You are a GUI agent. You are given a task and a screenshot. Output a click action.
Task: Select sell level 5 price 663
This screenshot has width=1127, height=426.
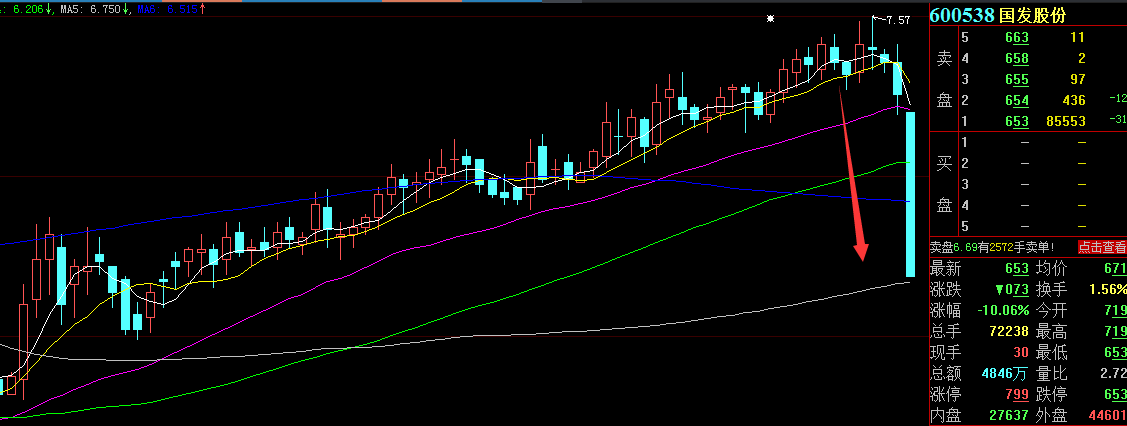click(x=1016, y=38)
